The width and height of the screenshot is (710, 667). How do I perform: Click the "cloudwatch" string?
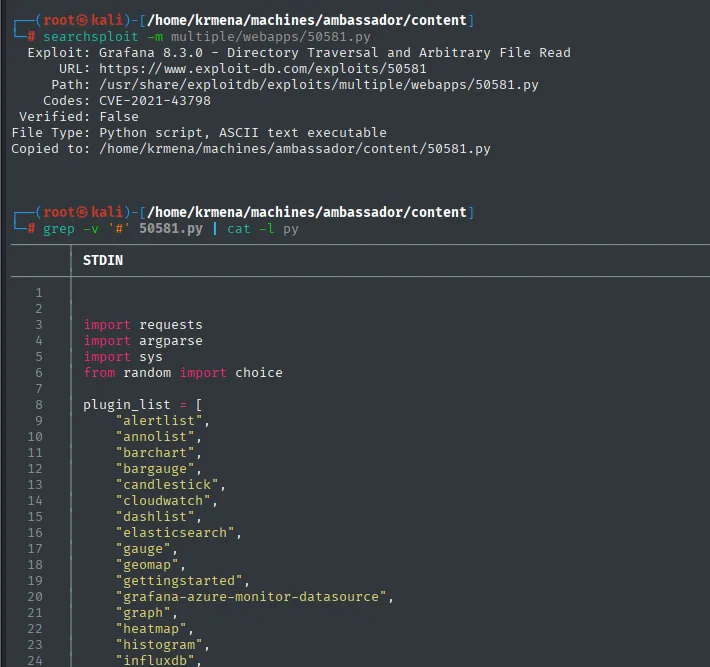(163, 501)
